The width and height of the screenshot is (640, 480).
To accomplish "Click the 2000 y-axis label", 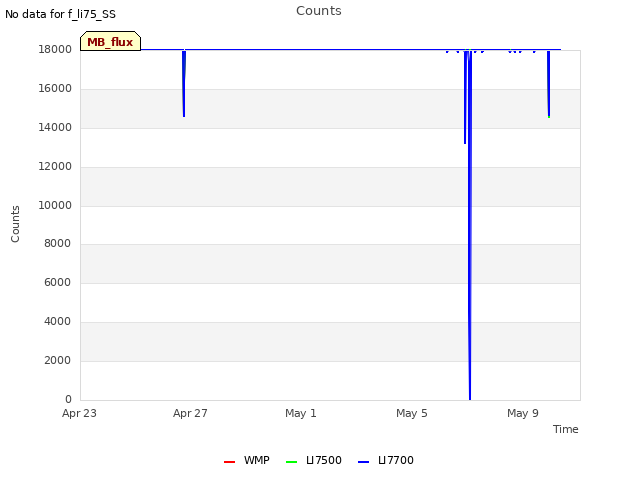I will [57, 360].
